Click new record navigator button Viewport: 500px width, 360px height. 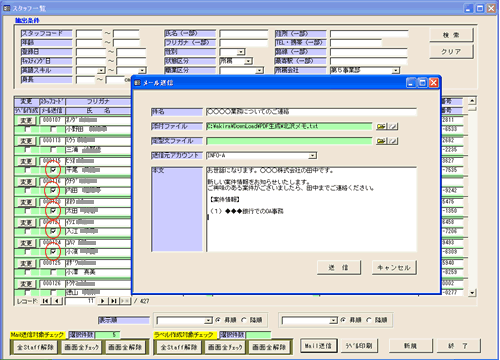[125, 301]
